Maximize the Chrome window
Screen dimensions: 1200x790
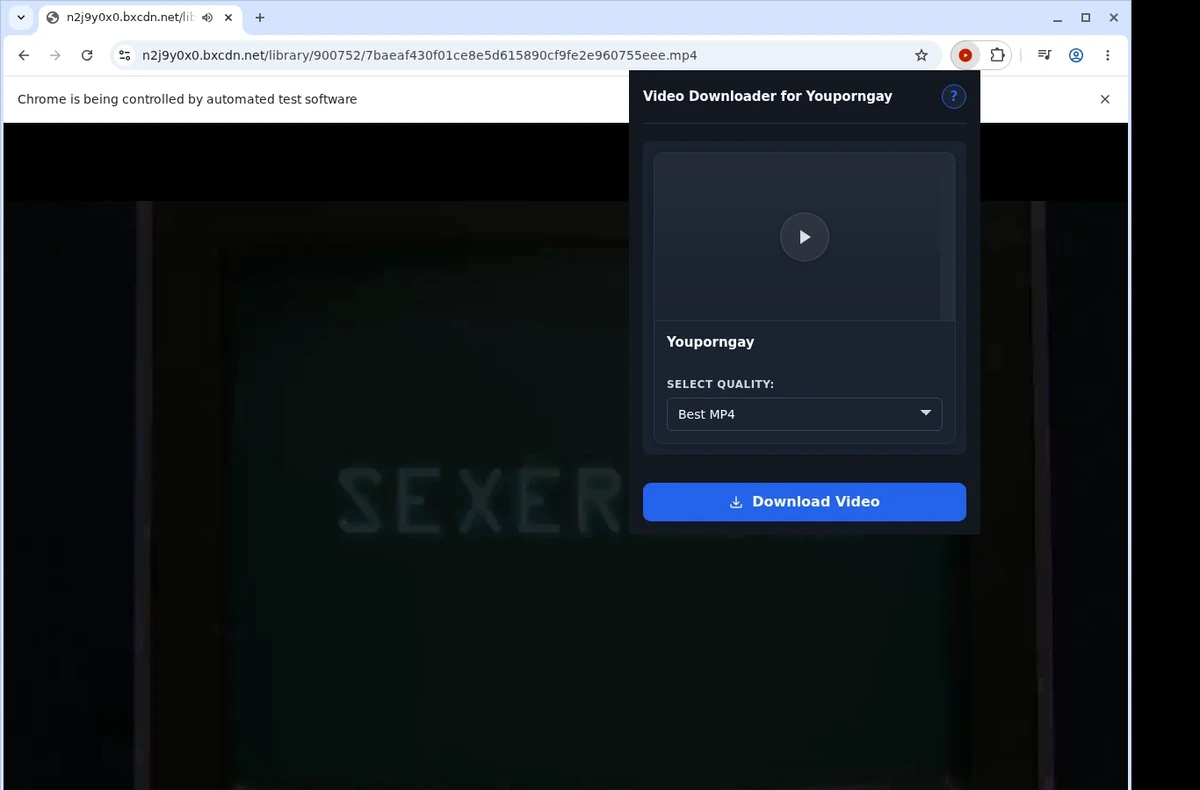[1085, 18]
